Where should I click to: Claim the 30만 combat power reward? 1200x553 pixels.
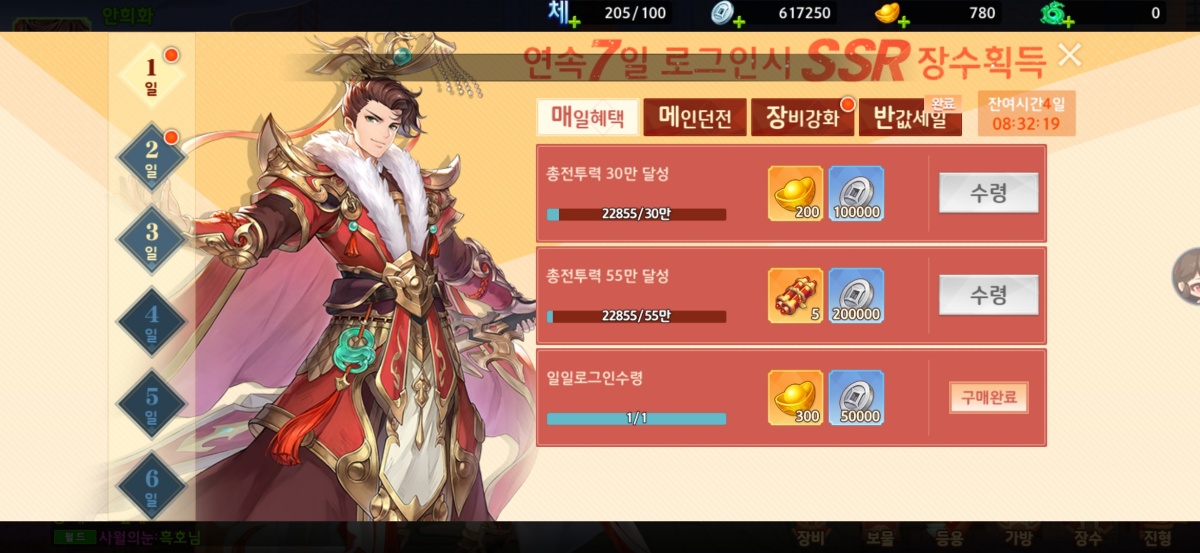point(988,193)
